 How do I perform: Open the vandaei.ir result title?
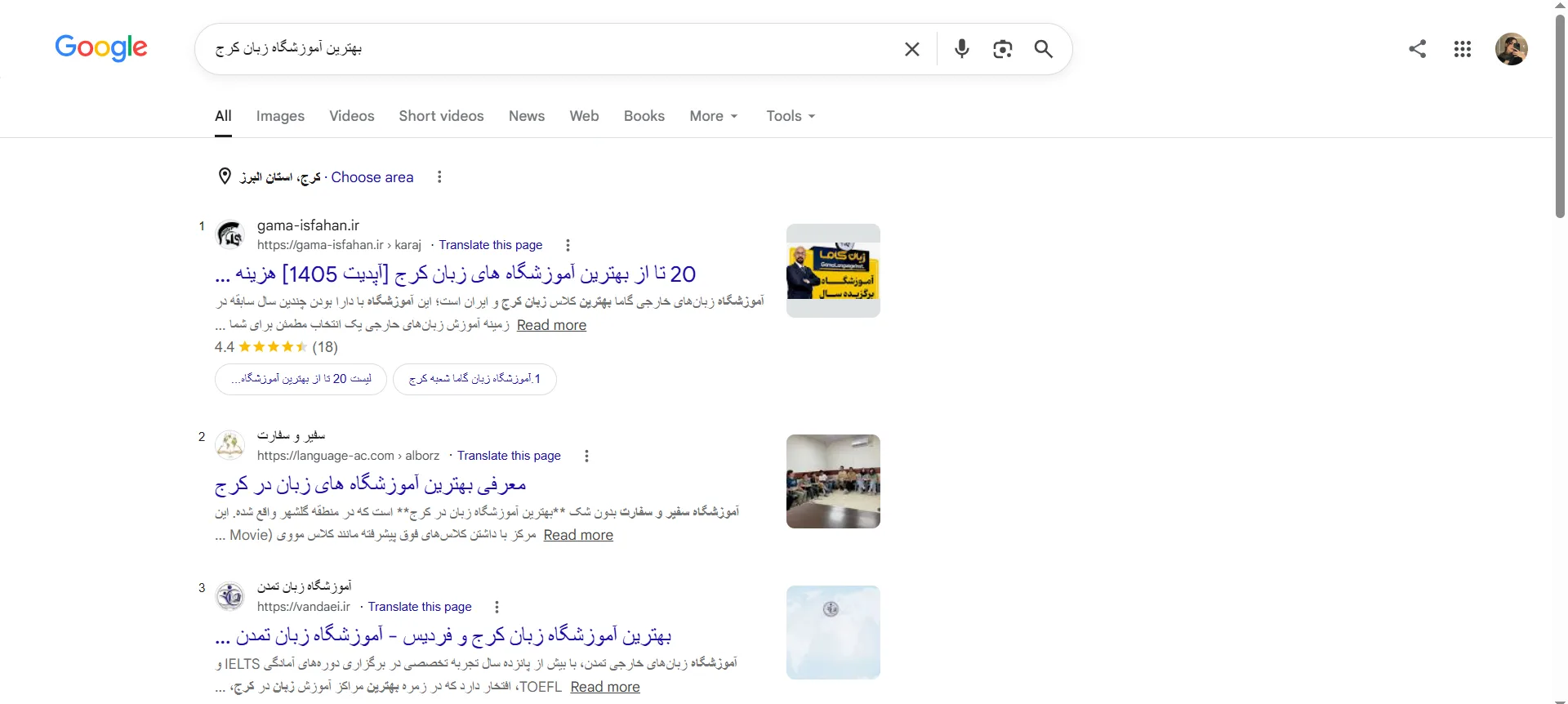click(443, 635)
